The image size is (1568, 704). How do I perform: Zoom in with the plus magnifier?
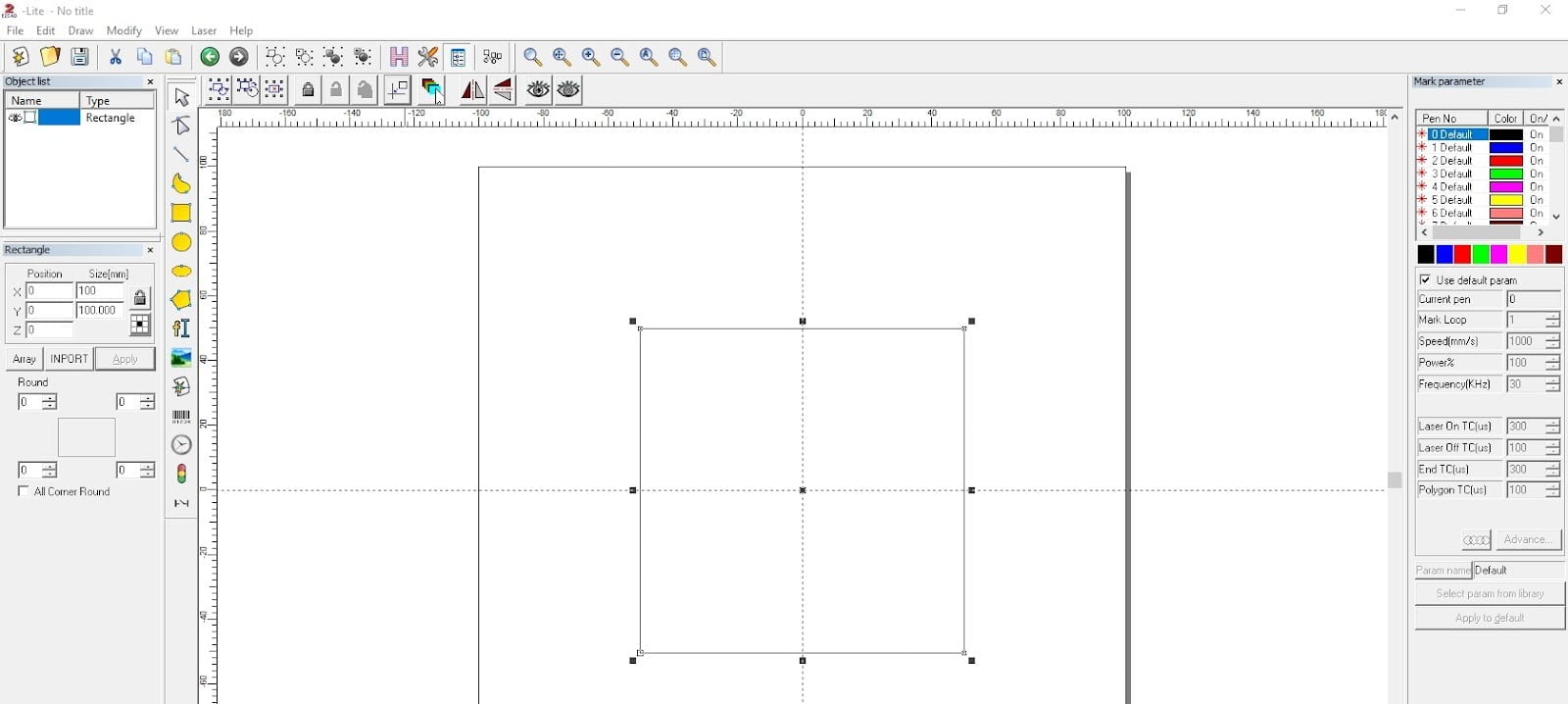coord(591,57)
